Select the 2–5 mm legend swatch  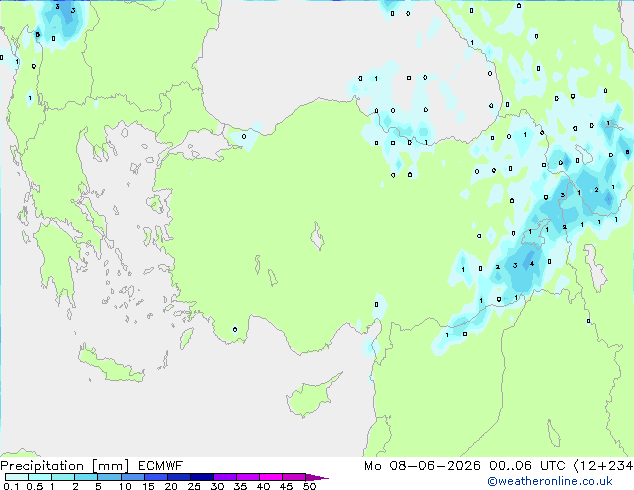click(86, 477)
